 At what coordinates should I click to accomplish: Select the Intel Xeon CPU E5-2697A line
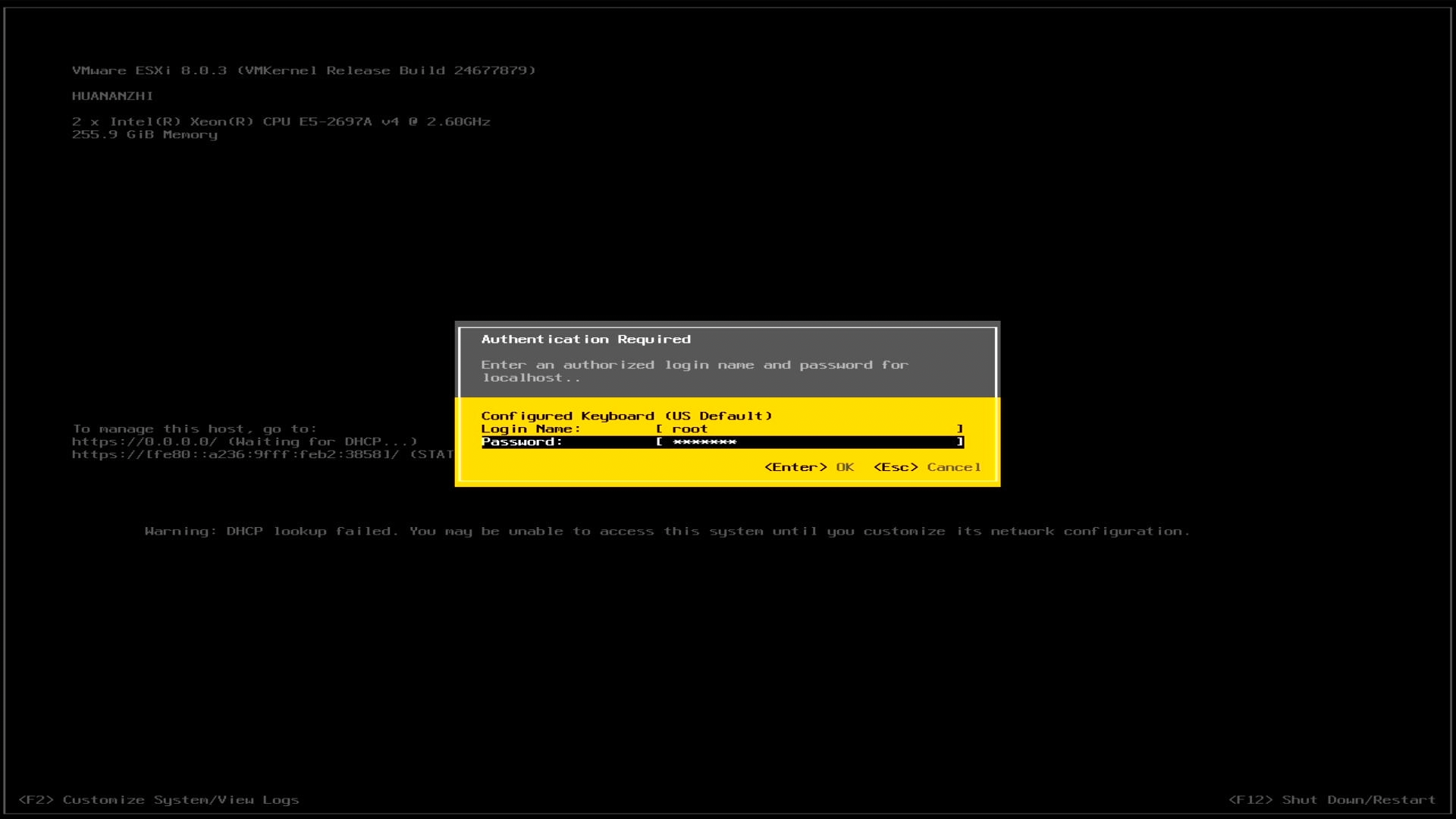[x=281, y=121]
